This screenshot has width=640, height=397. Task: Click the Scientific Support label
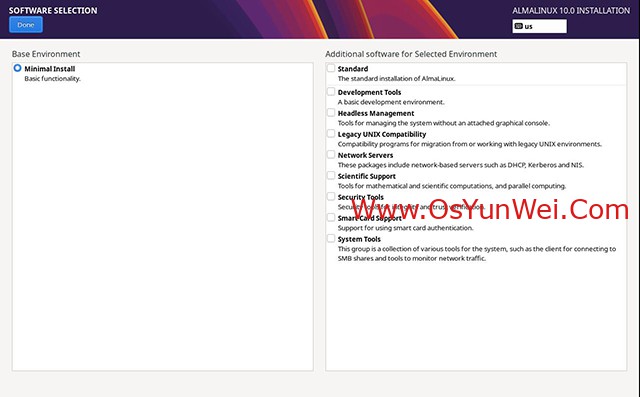[367, 176]
